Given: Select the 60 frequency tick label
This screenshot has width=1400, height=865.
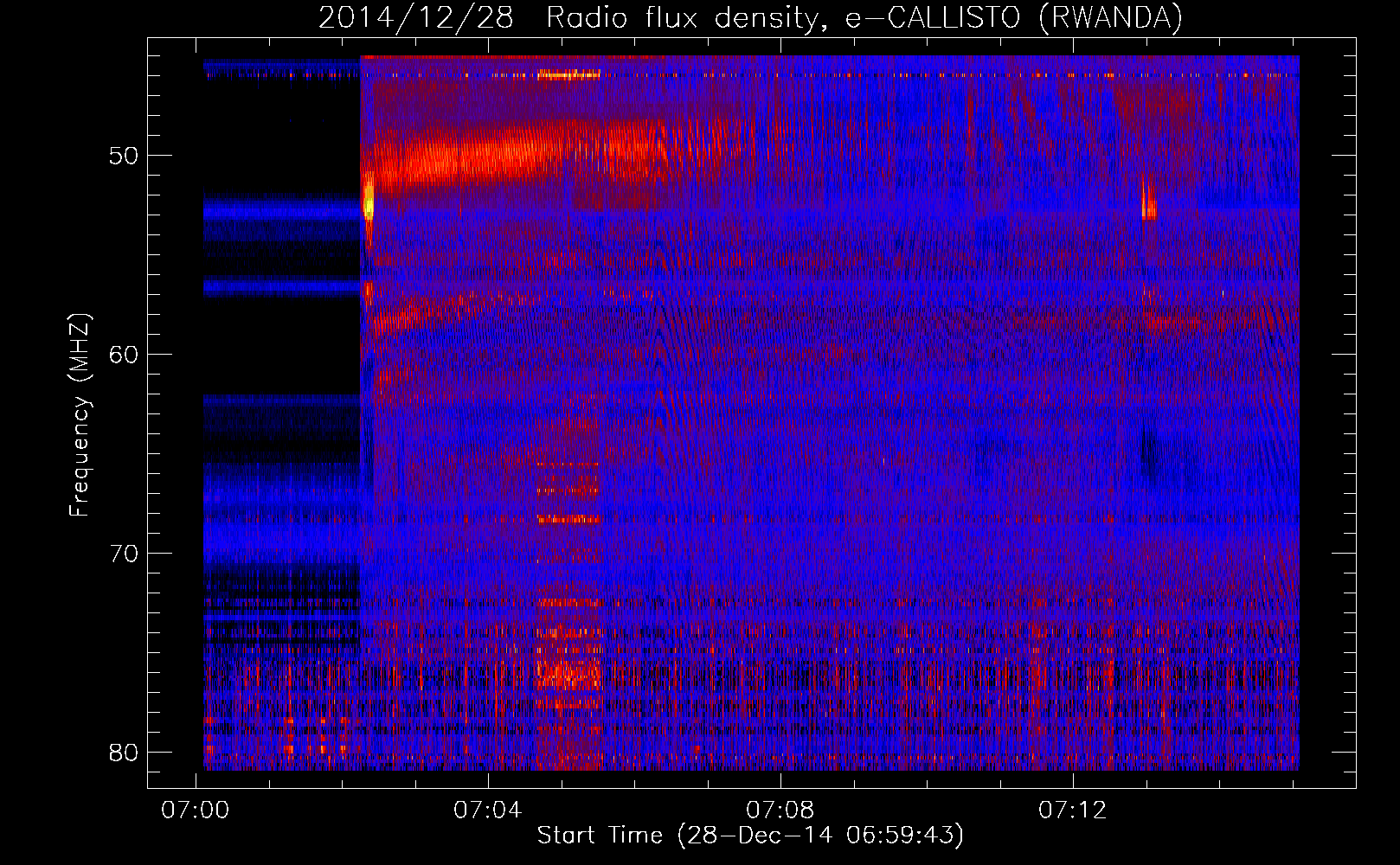Looking at the screenshot, I should pyautogui.click(x=124, y=355).
